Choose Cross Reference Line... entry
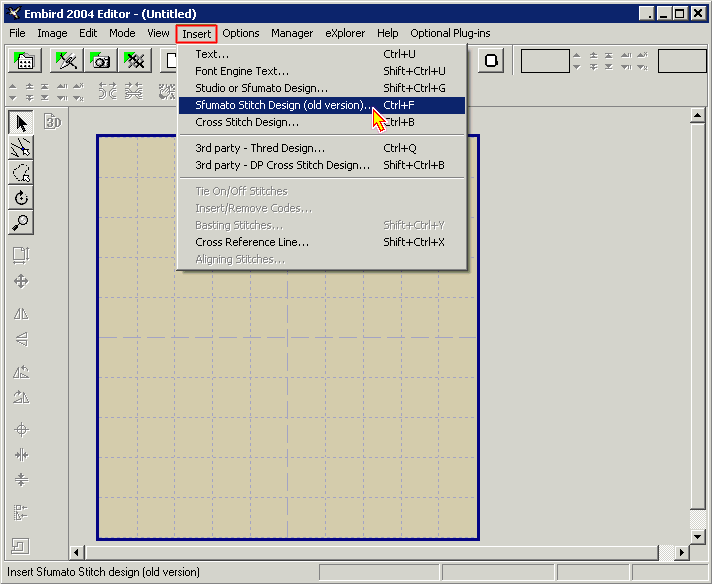Image resolution: width=712 pixels, height=584 pixels. (x=322, y=243)
